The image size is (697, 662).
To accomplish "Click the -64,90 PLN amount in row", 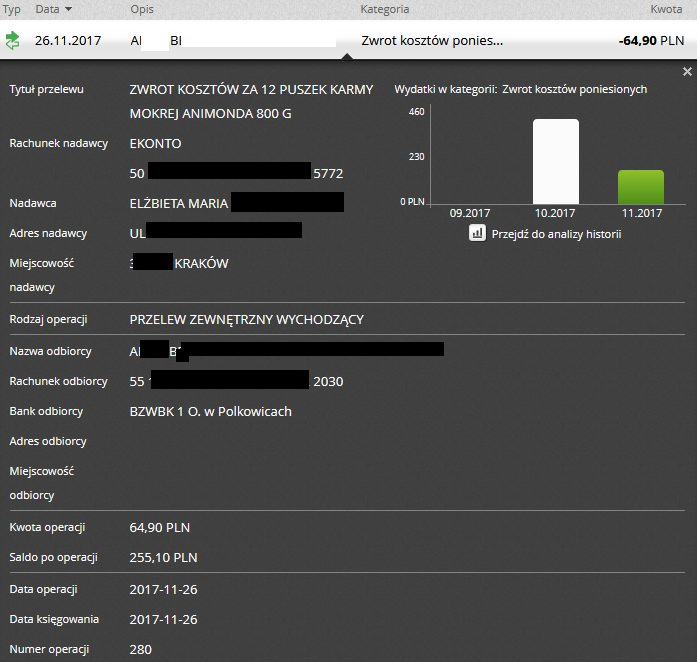I will pos(651,42).
